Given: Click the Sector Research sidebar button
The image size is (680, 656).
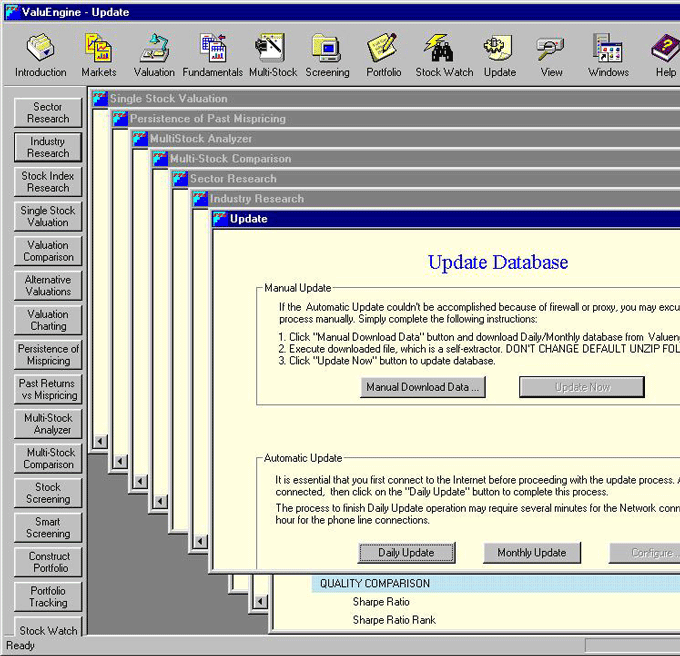Looking at the screenshot, I should pyautogui.click(x=48, y=113).
